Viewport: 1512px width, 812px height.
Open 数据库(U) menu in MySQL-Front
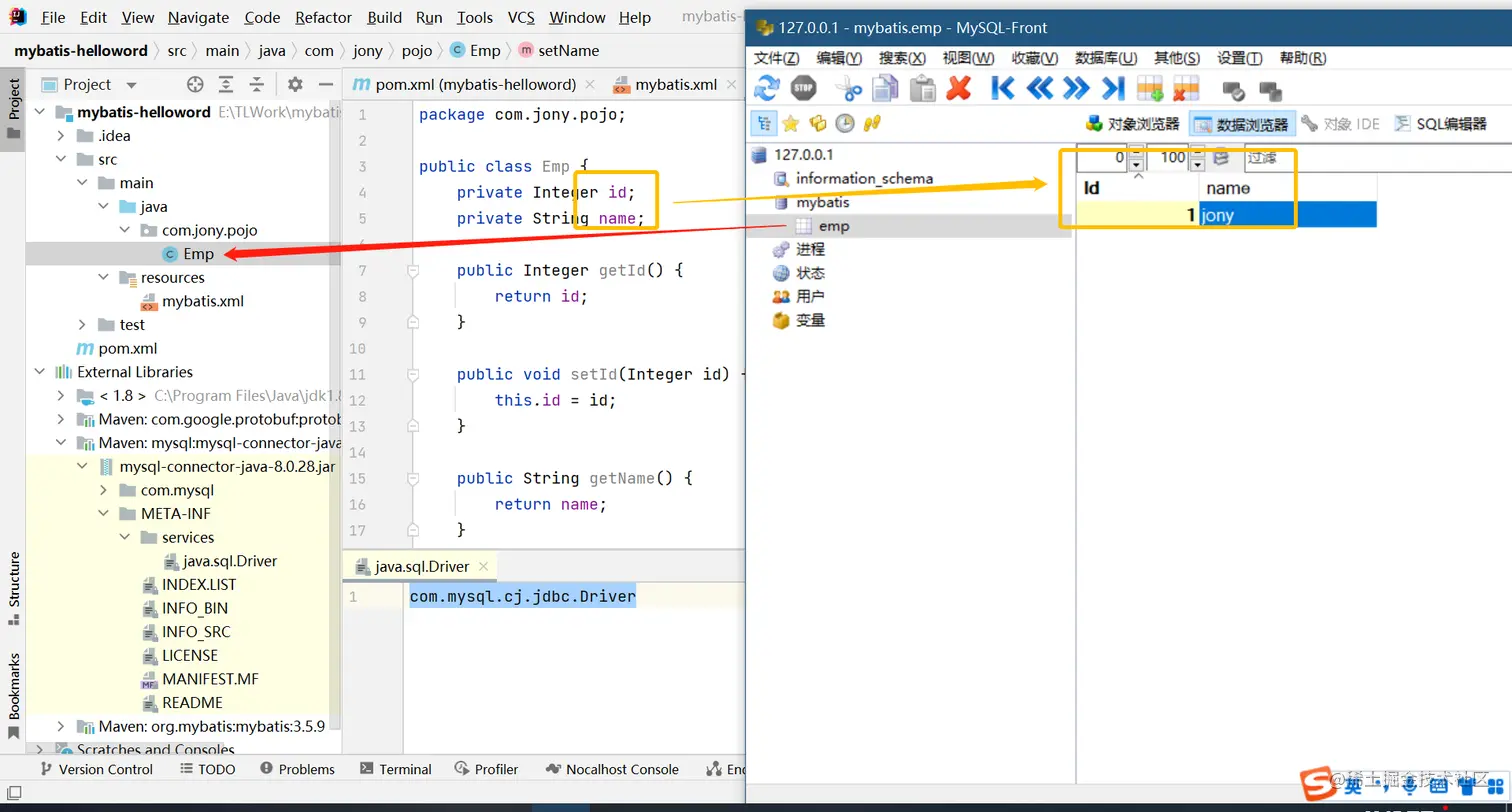[x=1106, y=58]
